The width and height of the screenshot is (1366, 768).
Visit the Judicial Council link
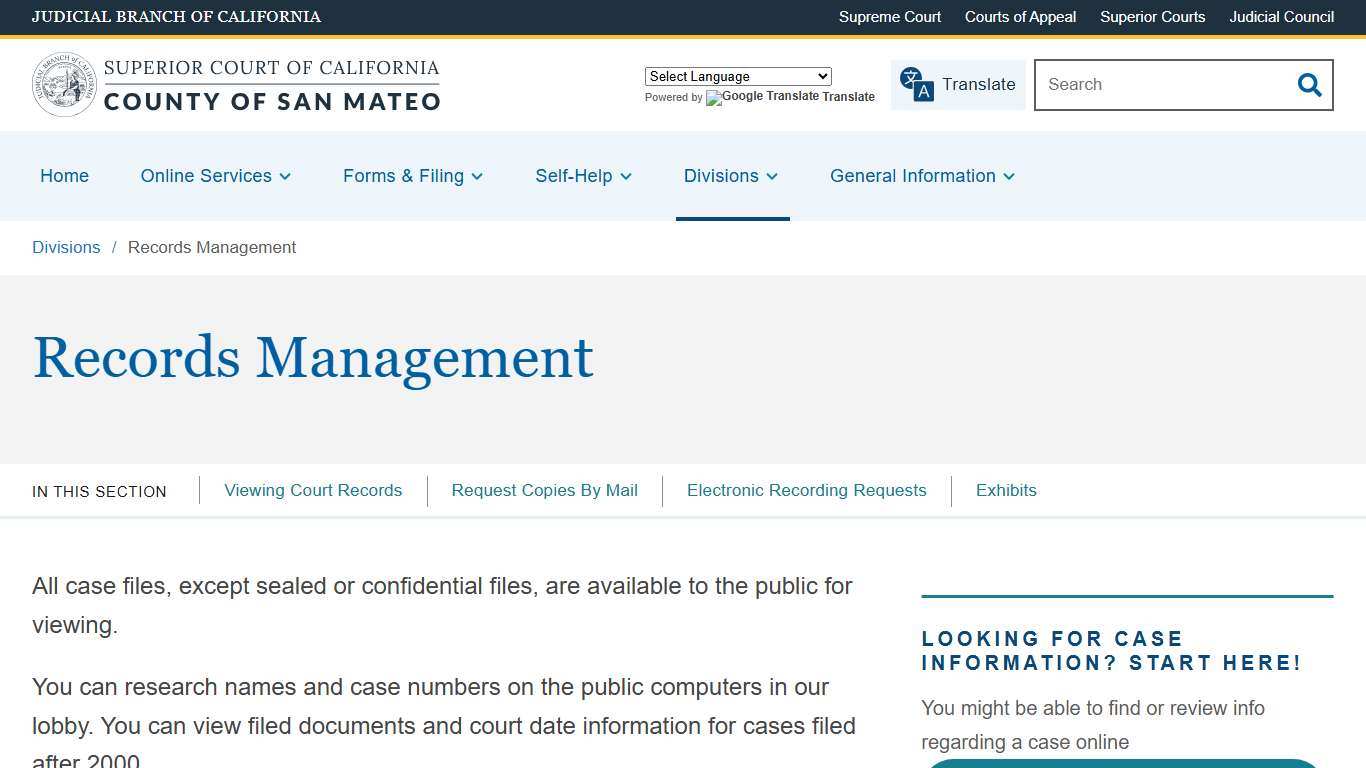point(1281,17)
